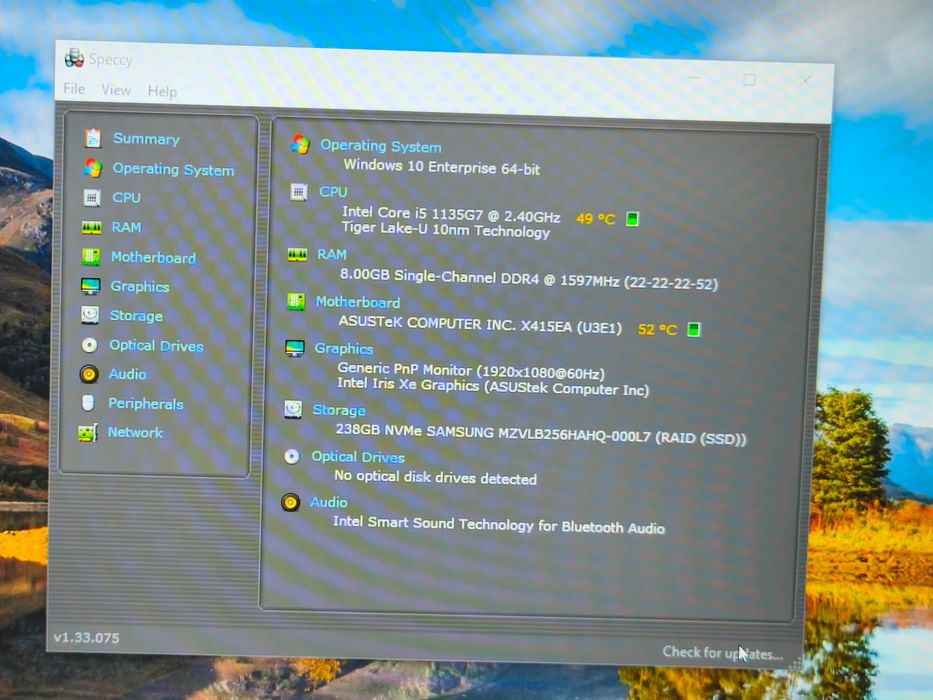Open the Storage sidebar section
This screenshot has height=700, width=933.
click(136, 315)
